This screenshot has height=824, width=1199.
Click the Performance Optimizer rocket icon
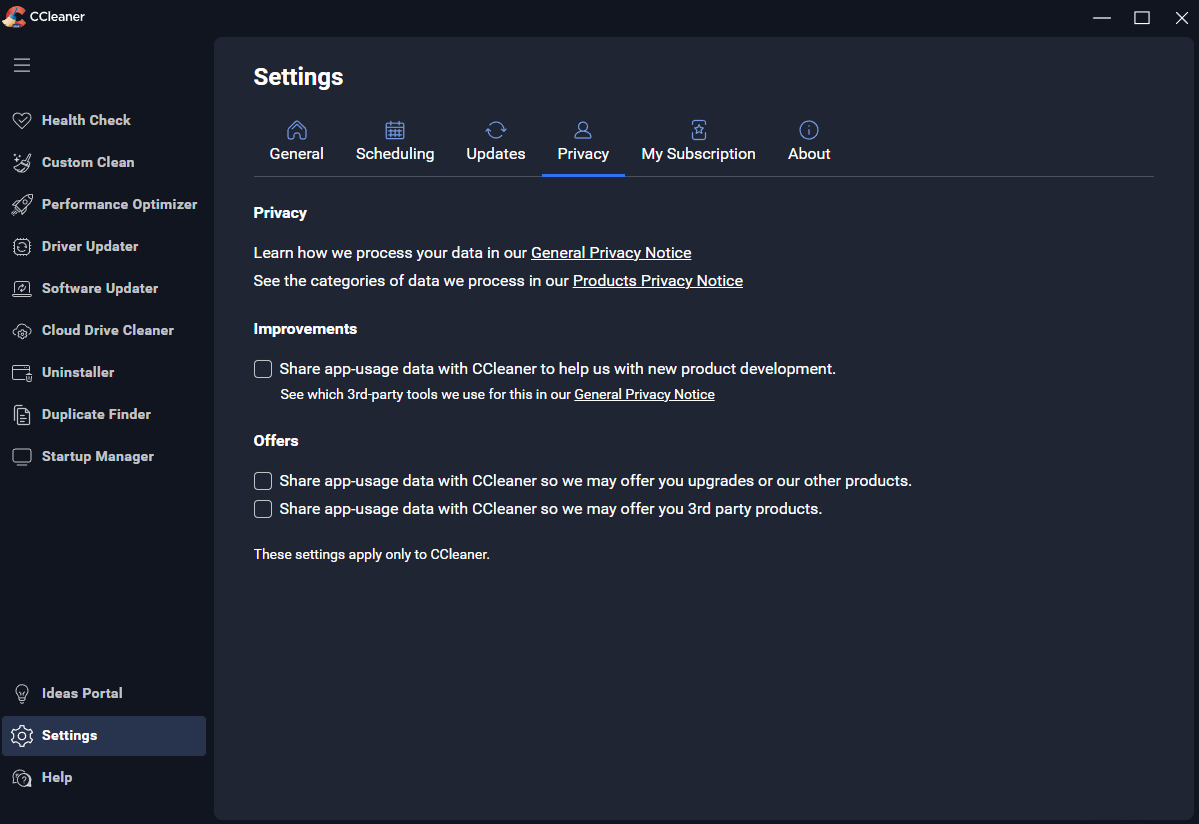(22, 204)
